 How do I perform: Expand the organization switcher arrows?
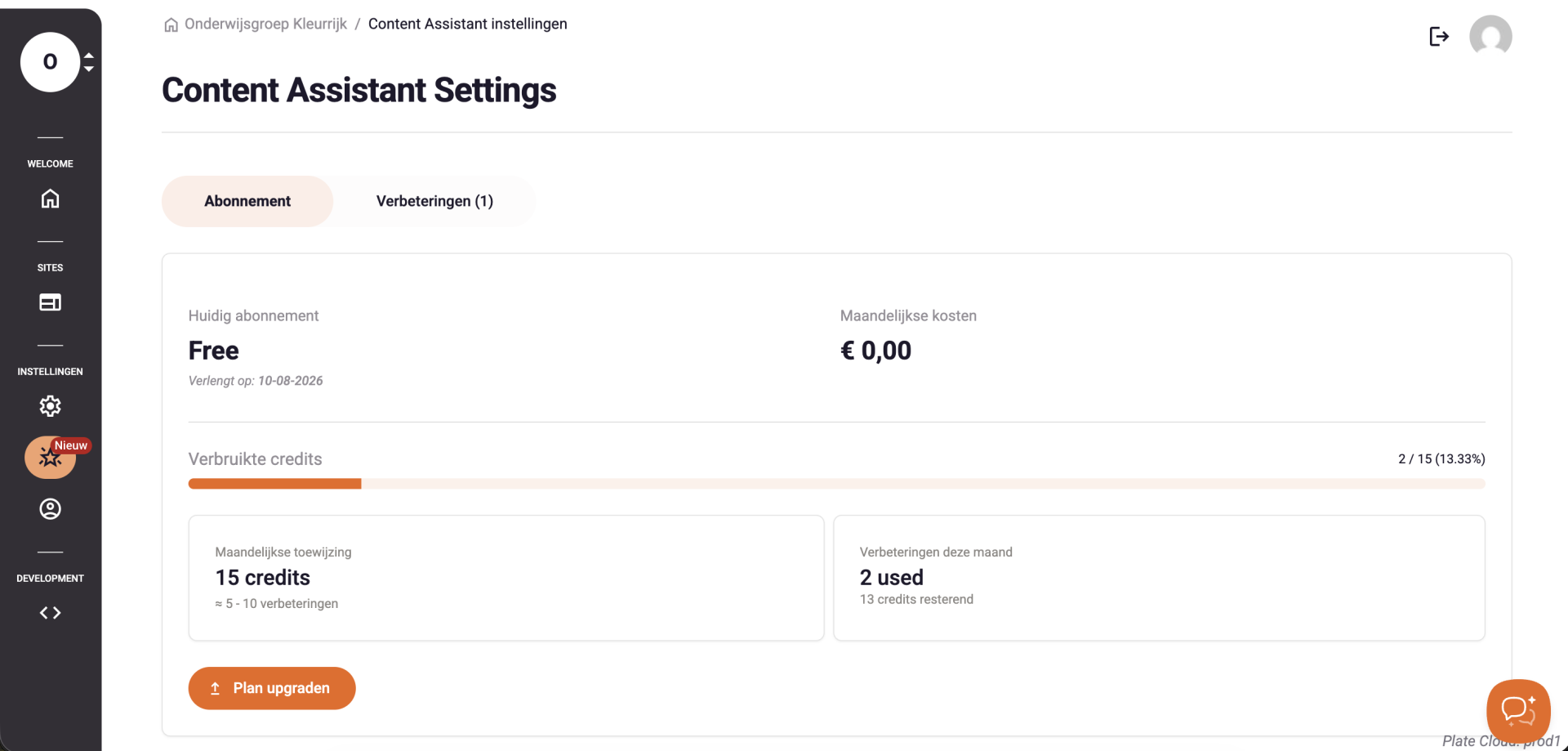(x=89, y=62)
